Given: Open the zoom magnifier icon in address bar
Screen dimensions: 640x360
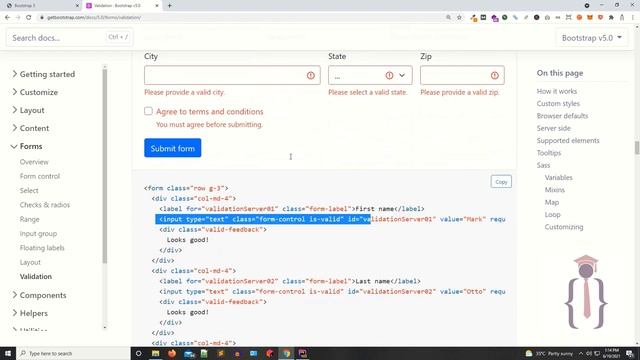Looking at the screenshot, I should coord(449,17).
